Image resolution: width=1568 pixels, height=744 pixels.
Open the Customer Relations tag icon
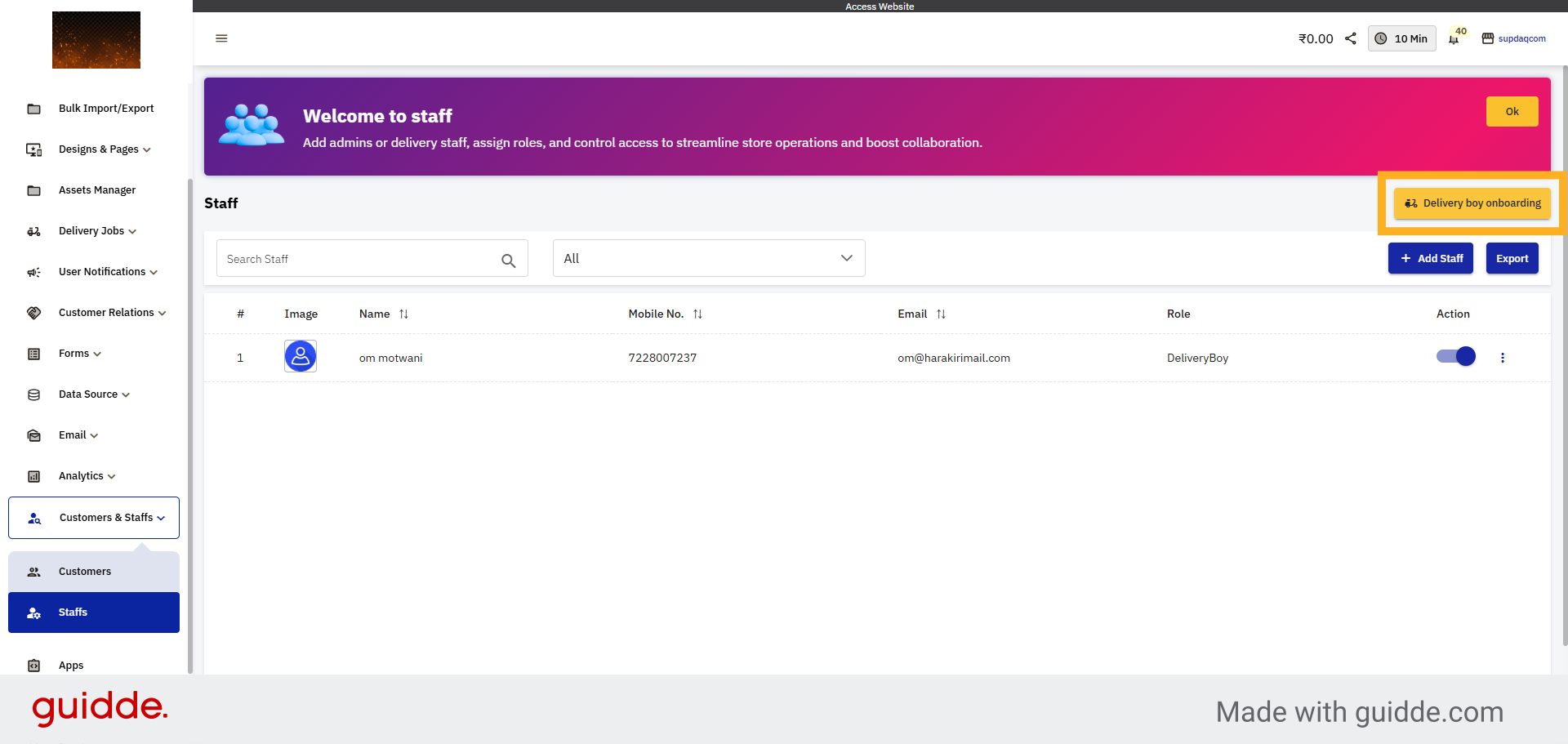coord(33,313)
